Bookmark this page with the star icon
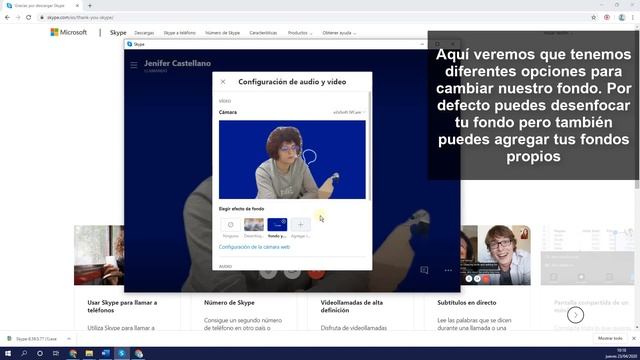The image size is (640, 360). click(x=593, y=18)
